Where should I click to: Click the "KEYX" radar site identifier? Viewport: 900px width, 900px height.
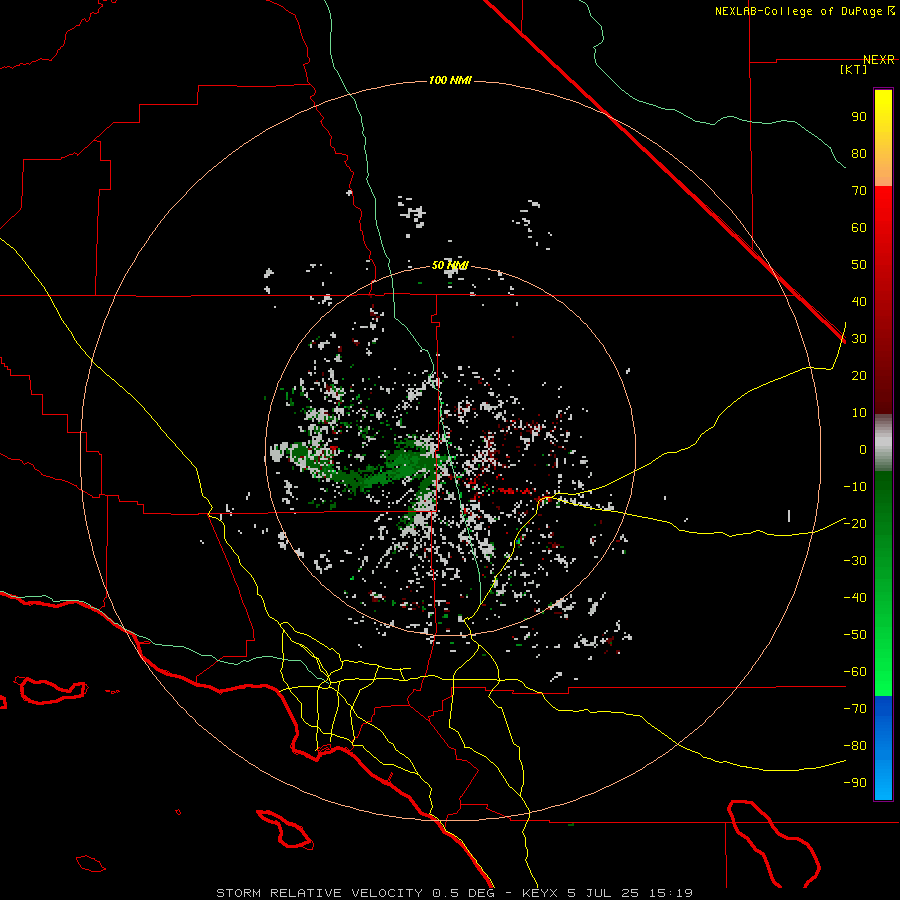540,893
